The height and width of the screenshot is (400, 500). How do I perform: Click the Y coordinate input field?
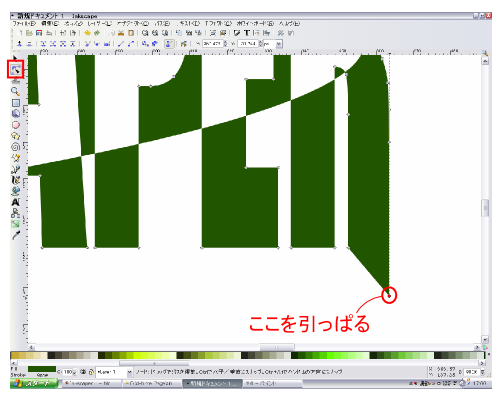pyautogui.click(x=248, y=44)
